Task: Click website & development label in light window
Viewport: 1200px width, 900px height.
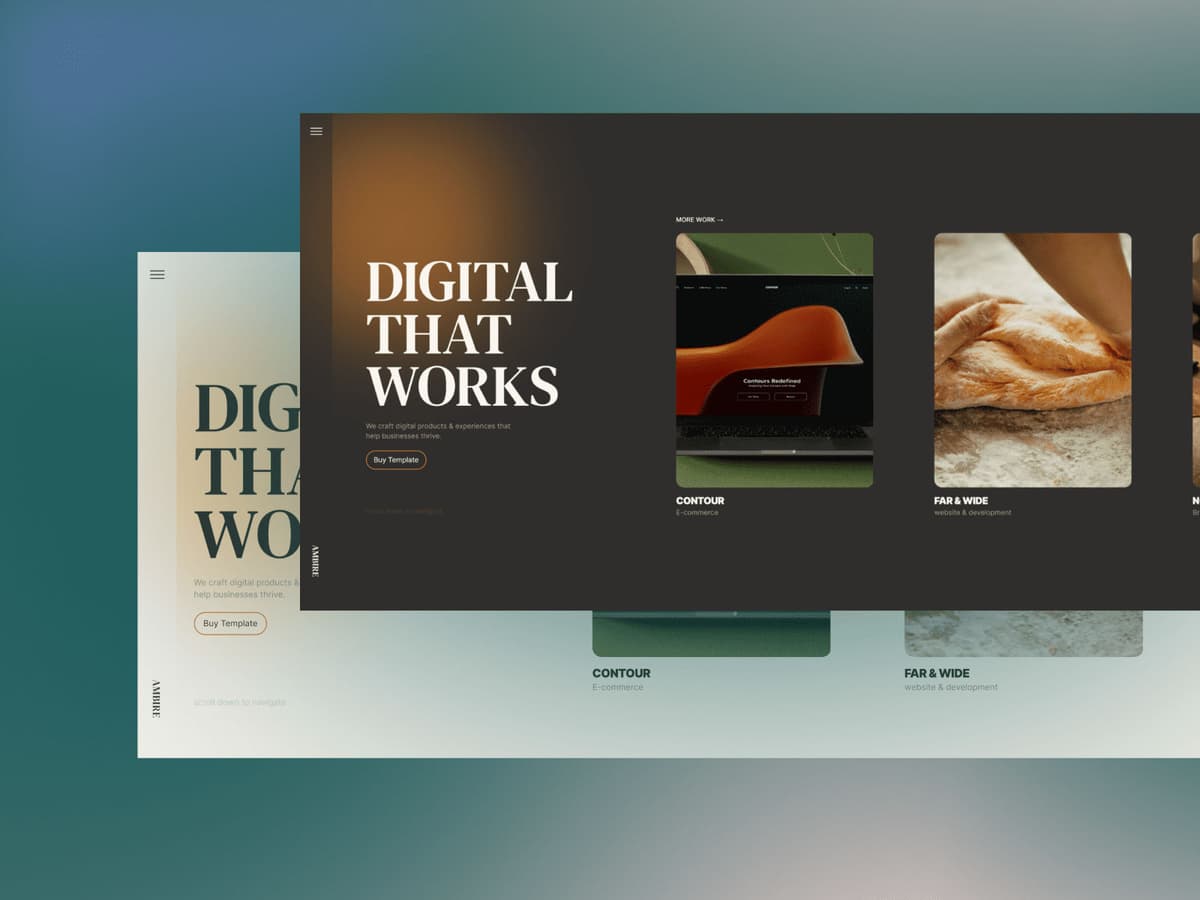Action: pyautogui.click(x=951, y=688)
